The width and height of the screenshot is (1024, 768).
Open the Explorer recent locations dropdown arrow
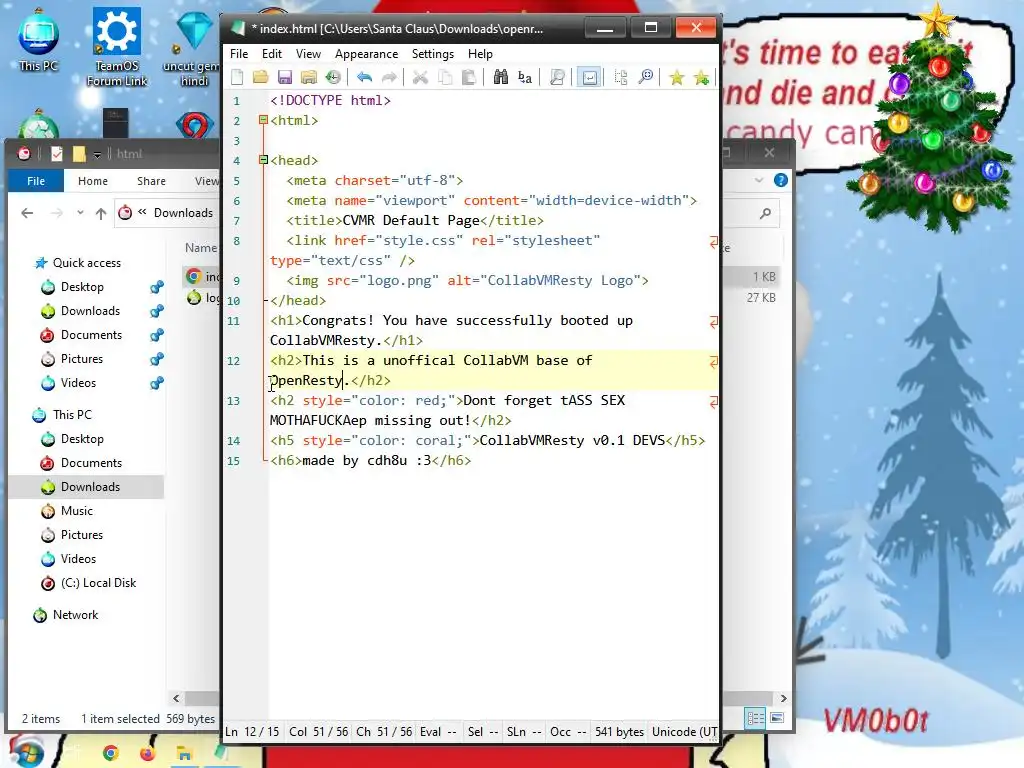[x=80, y=213]
